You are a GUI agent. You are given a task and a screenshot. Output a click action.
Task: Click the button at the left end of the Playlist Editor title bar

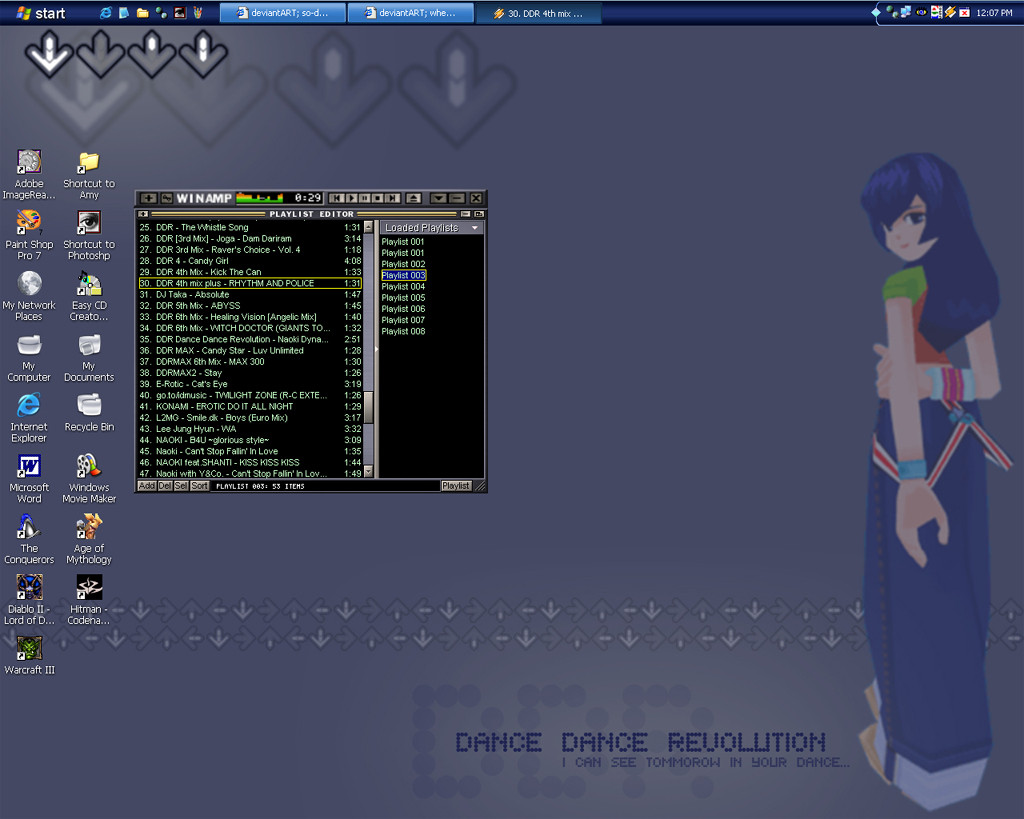click(143, 214)
